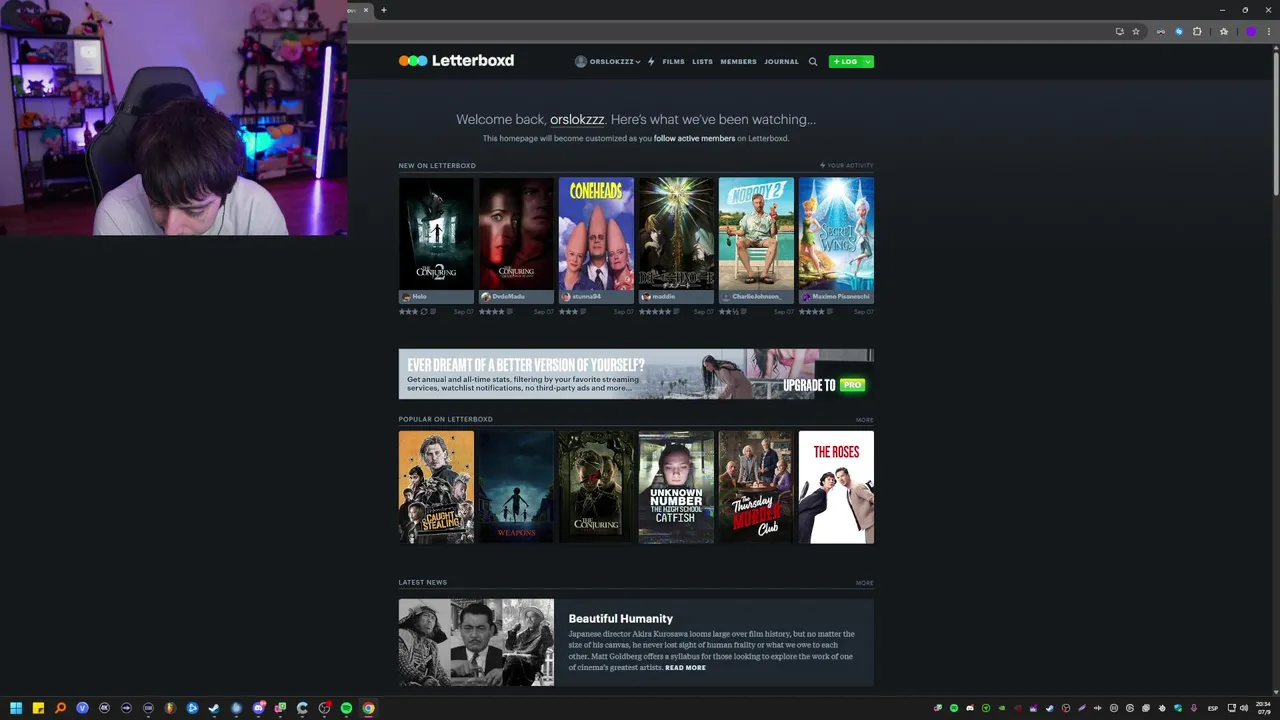The width and height of the screenshot is (1280, 720).
Task: Open the Chrome three-dot menu
Action: [x=1268, y=32]
